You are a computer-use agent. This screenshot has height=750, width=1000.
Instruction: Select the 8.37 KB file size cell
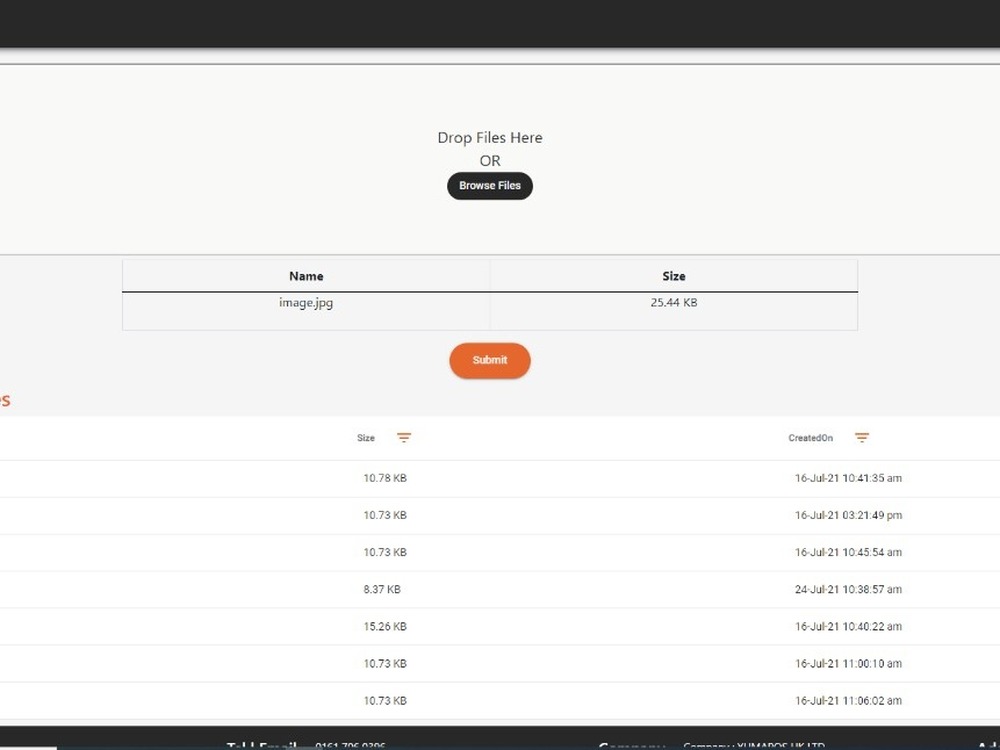pyautogui.click(x=382, y=590)
